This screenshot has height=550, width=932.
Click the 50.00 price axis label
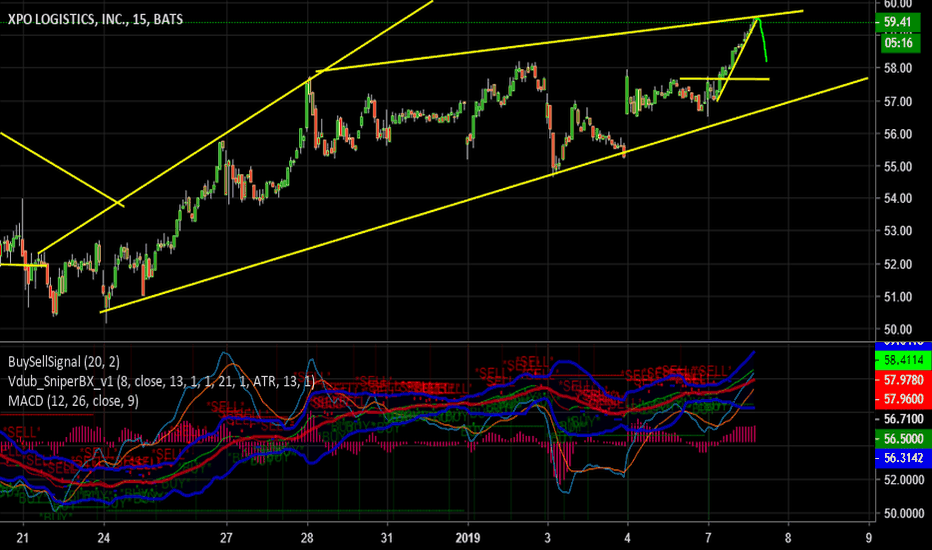point(898,329)
